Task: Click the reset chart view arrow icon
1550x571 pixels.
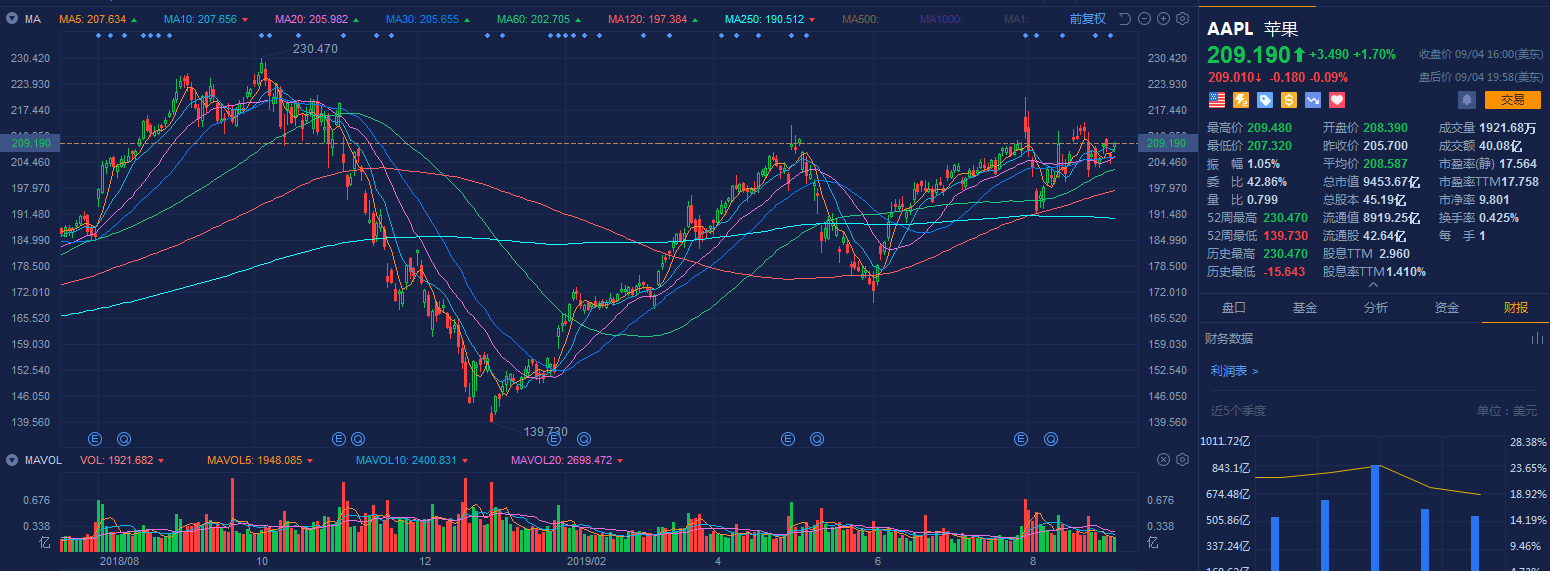Action: (x=1125, y=18)
